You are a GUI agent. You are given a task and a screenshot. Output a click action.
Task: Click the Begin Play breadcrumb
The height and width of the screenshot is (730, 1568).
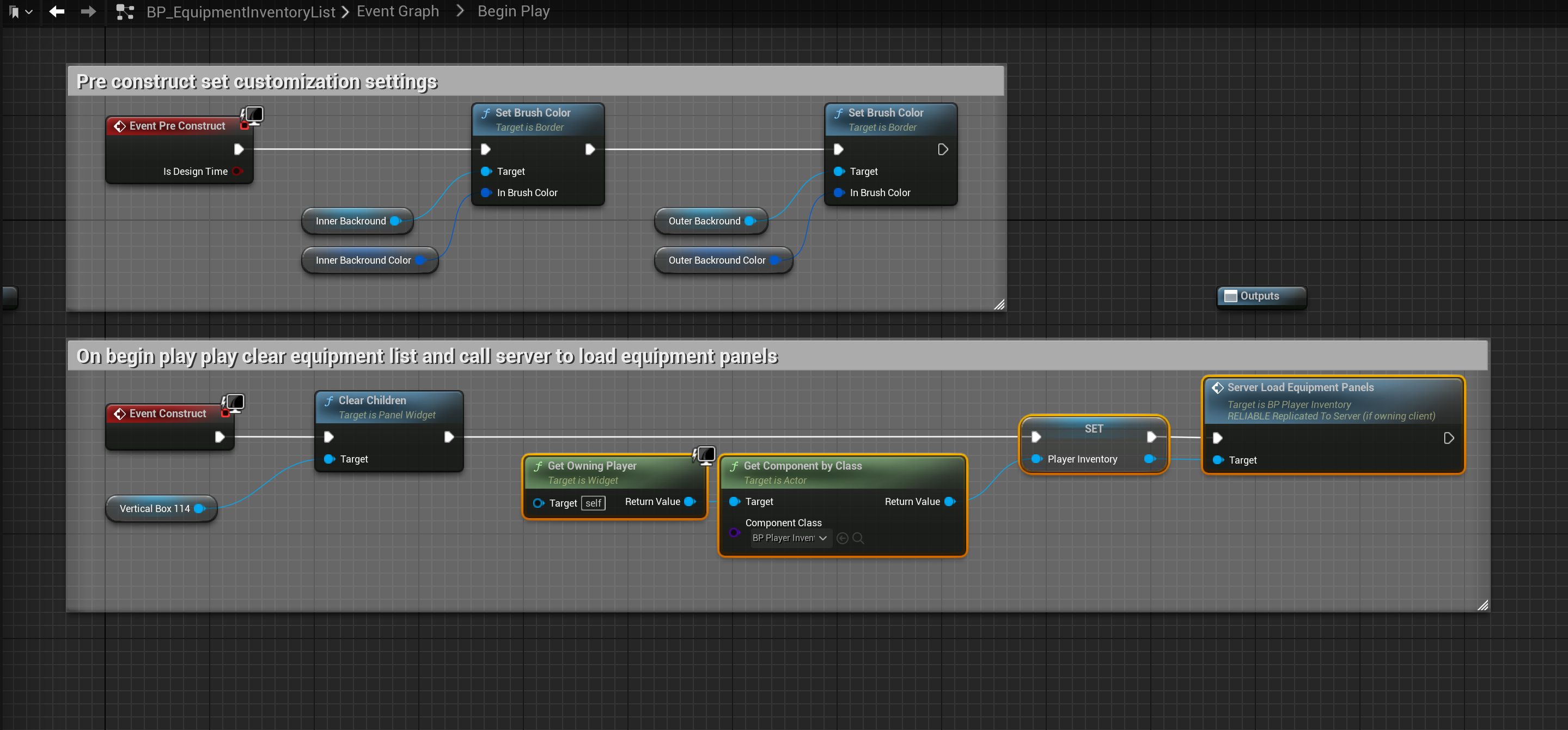pos(513,11)
